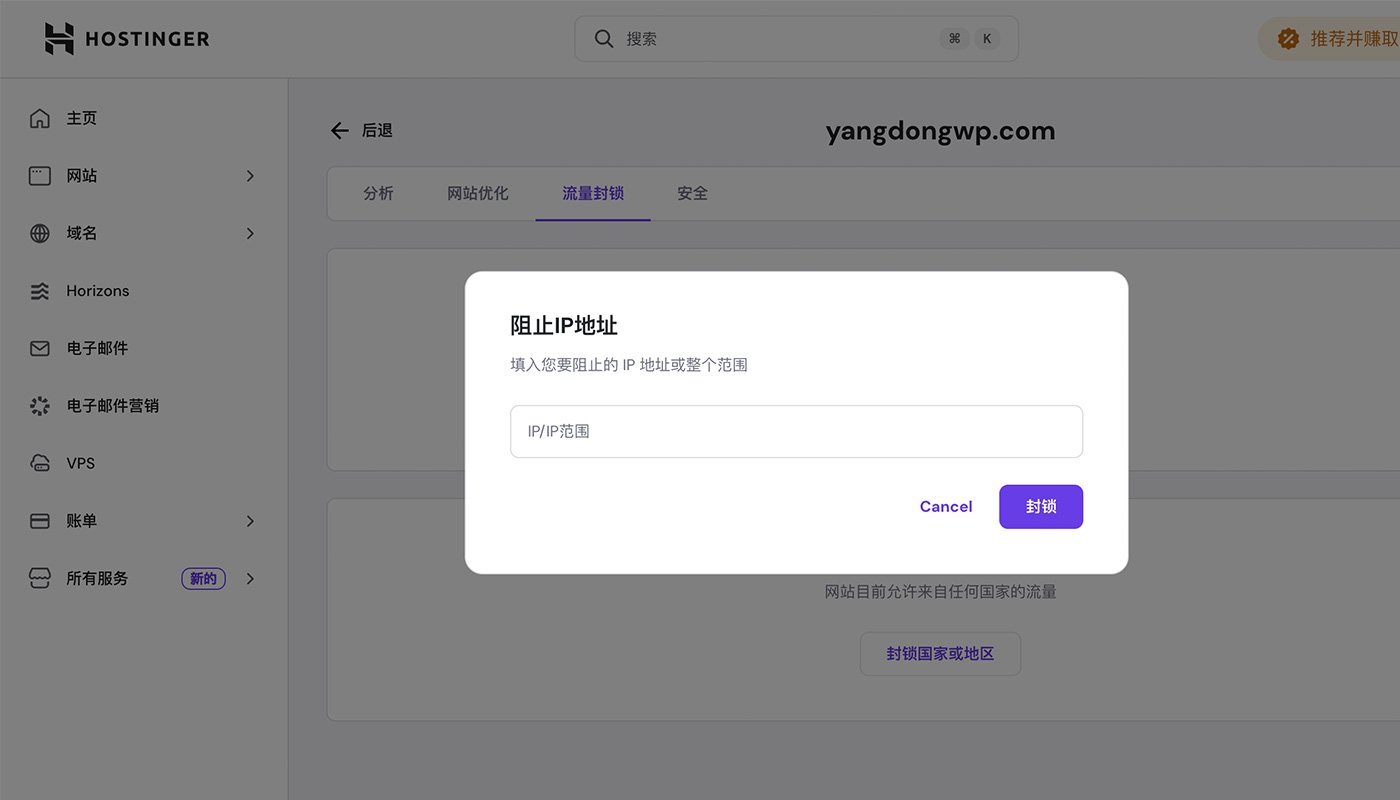Click the IP/IP范围 input field

point(795,431)
